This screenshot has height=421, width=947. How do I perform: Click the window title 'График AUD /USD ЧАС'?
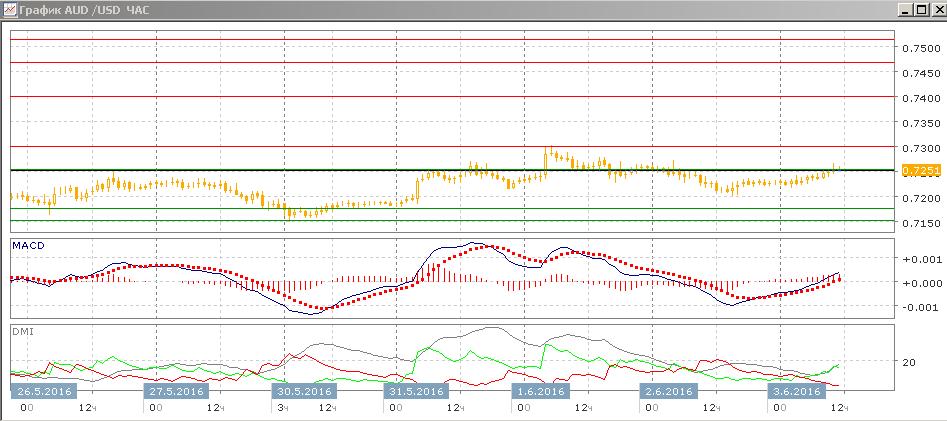point(85,10)
